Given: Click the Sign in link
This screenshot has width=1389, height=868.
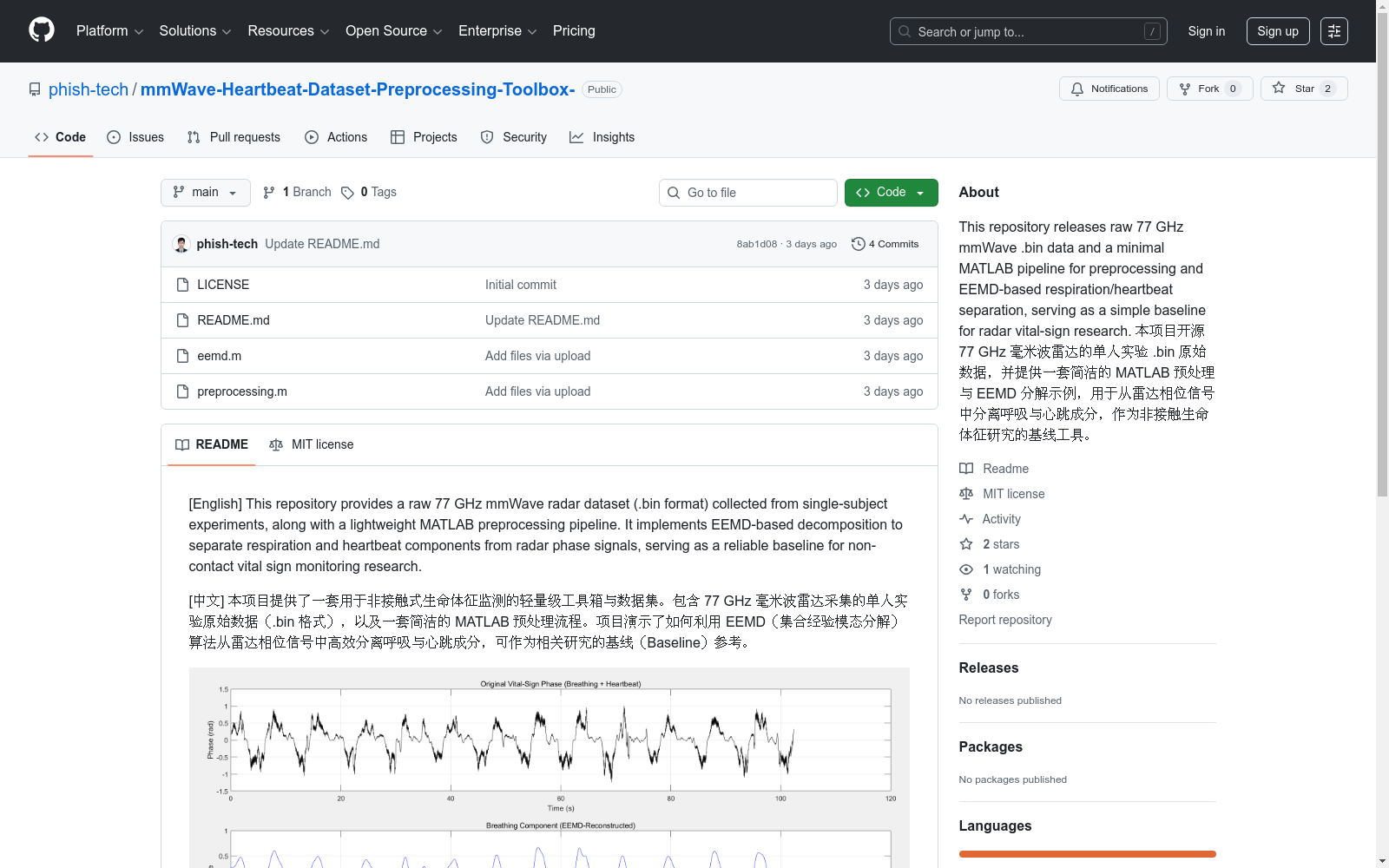Looking at the screenshot, I should coord(1207,31).
